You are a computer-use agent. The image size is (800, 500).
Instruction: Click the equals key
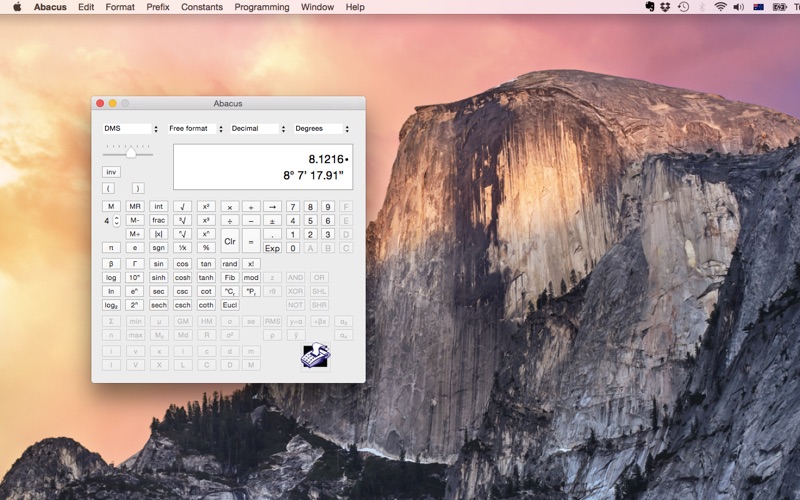(251, 241)
